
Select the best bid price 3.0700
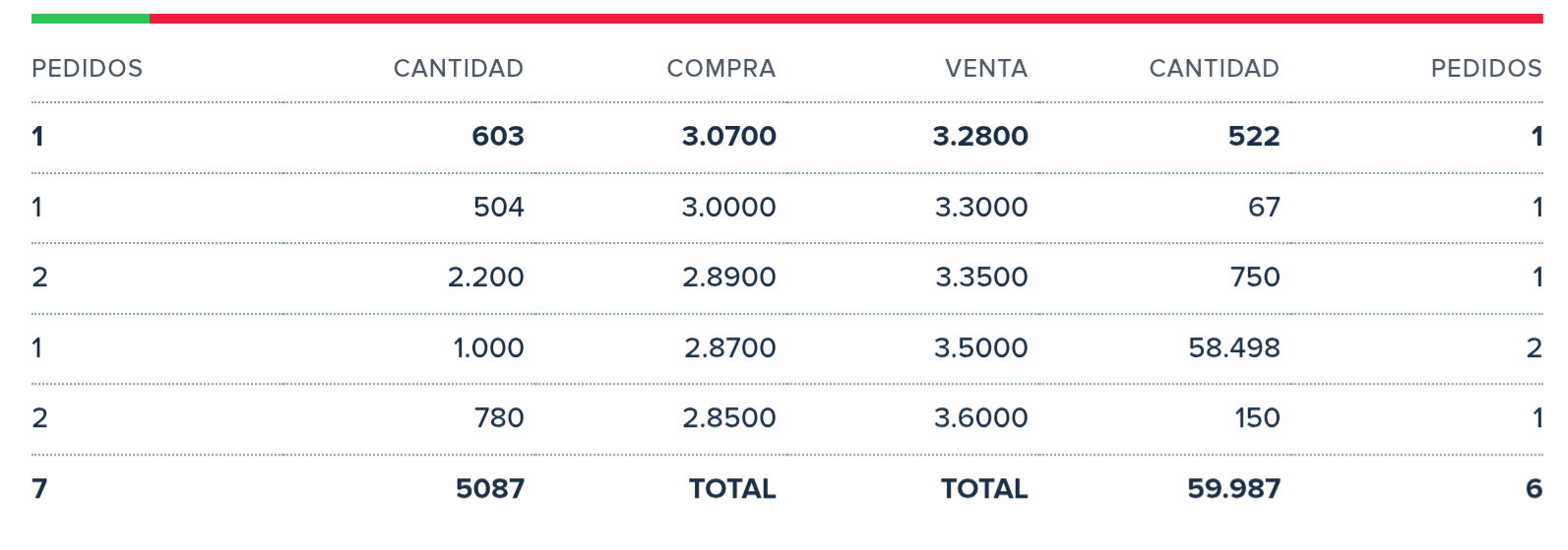[x=728, y=136]
